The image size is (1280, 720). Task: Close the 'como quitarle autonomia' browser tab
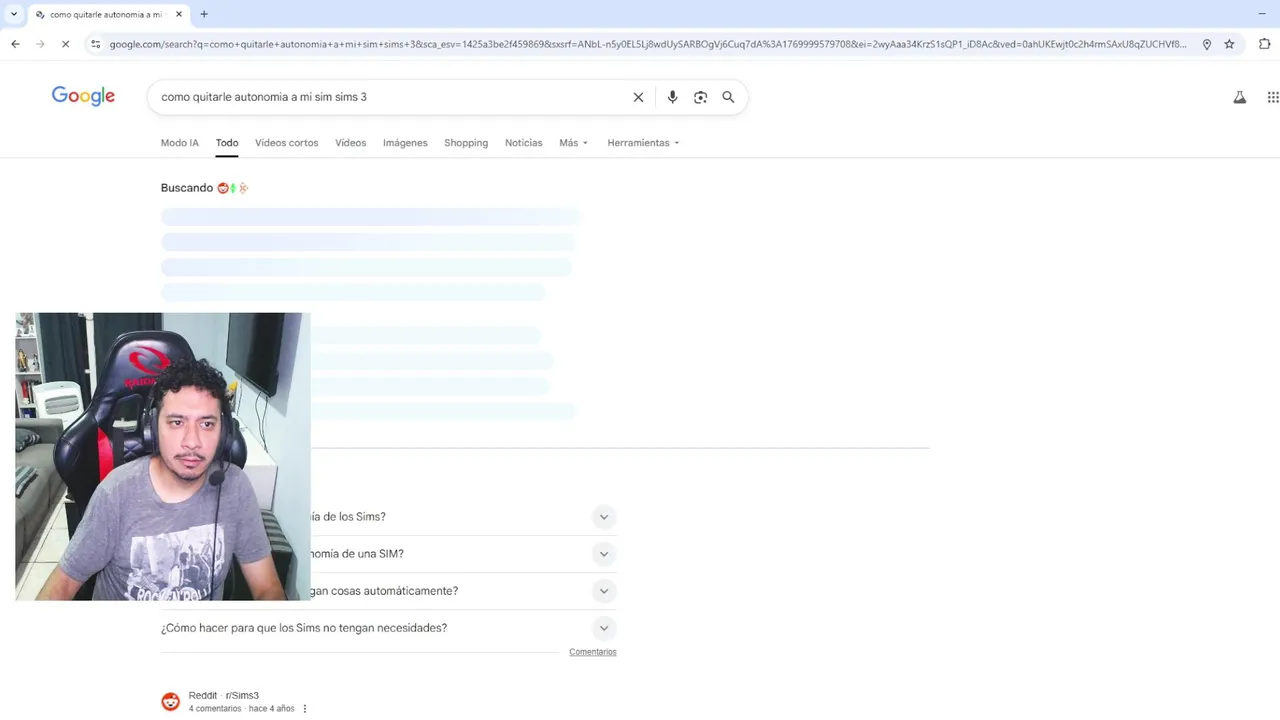[179, 14]
